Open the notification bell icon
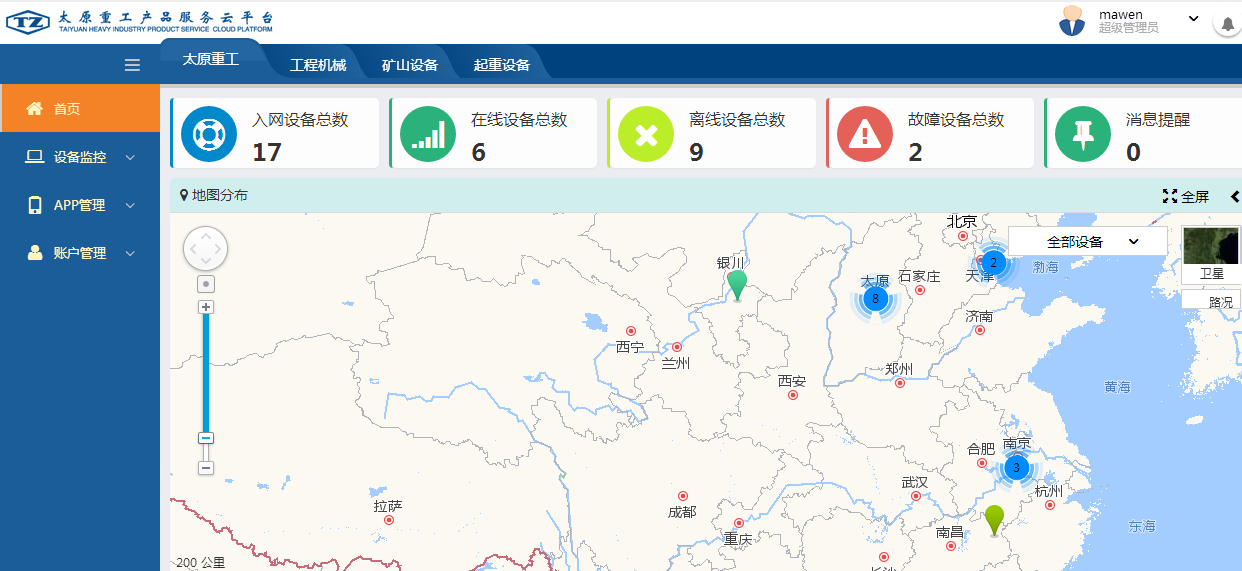 click(x=1226, y=23)
